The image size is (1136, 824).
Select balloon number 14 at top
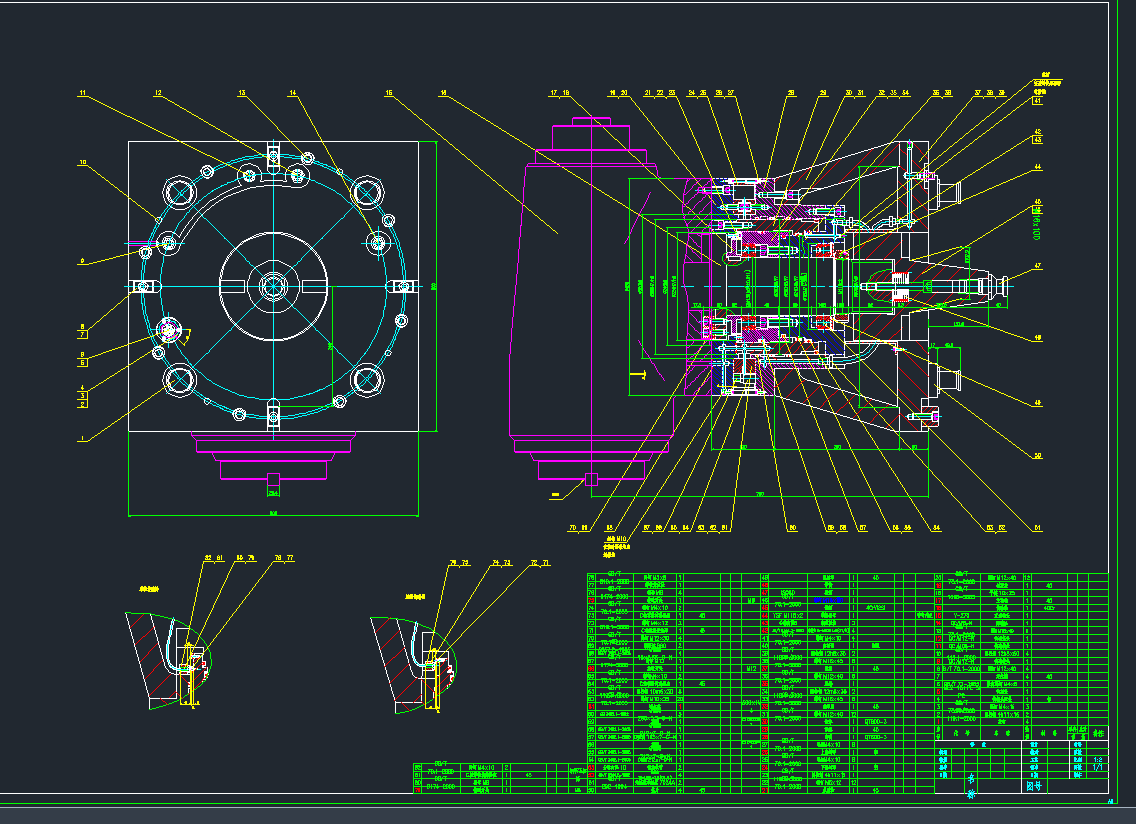point(293,93)
